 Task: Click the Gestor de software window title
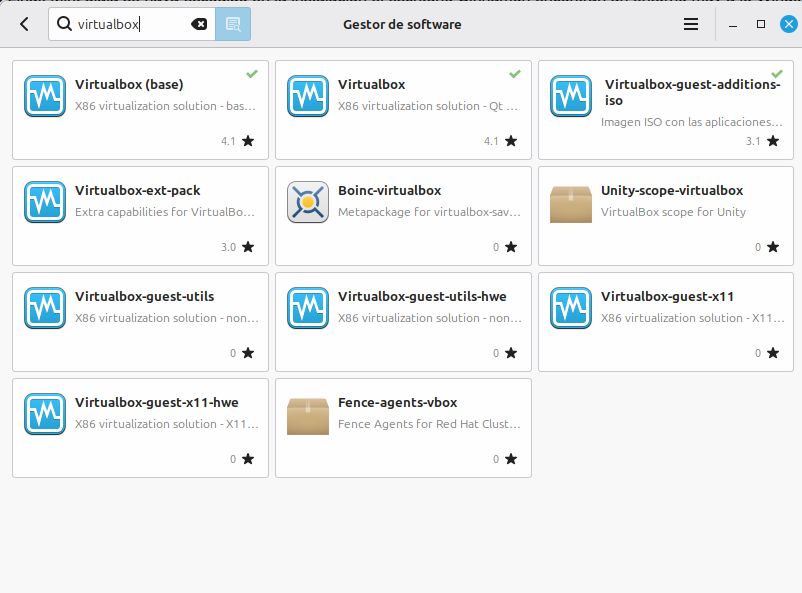pos(402,24)
